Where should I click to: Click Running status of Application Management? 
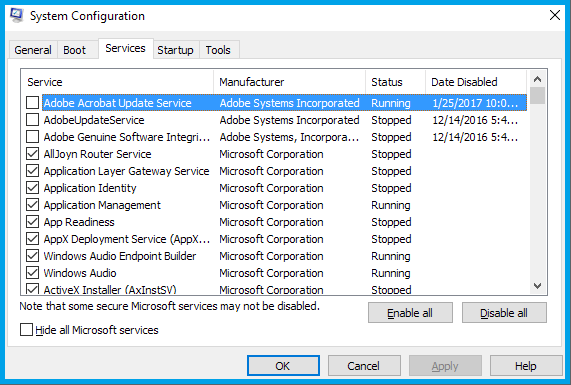[x=391, y=205]
